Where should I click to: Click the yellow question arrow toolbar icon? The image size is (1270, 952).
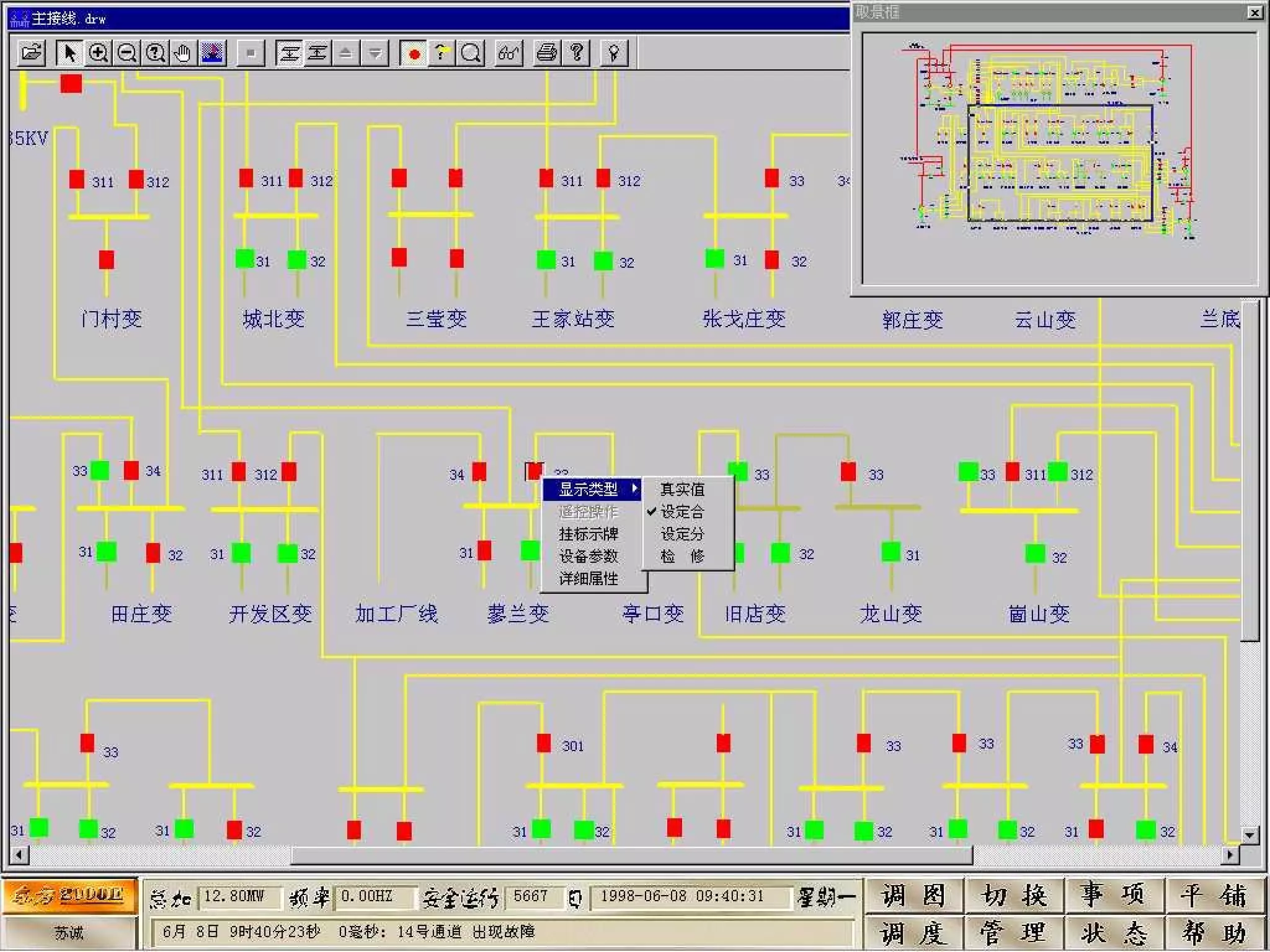(x=441, y=53)
